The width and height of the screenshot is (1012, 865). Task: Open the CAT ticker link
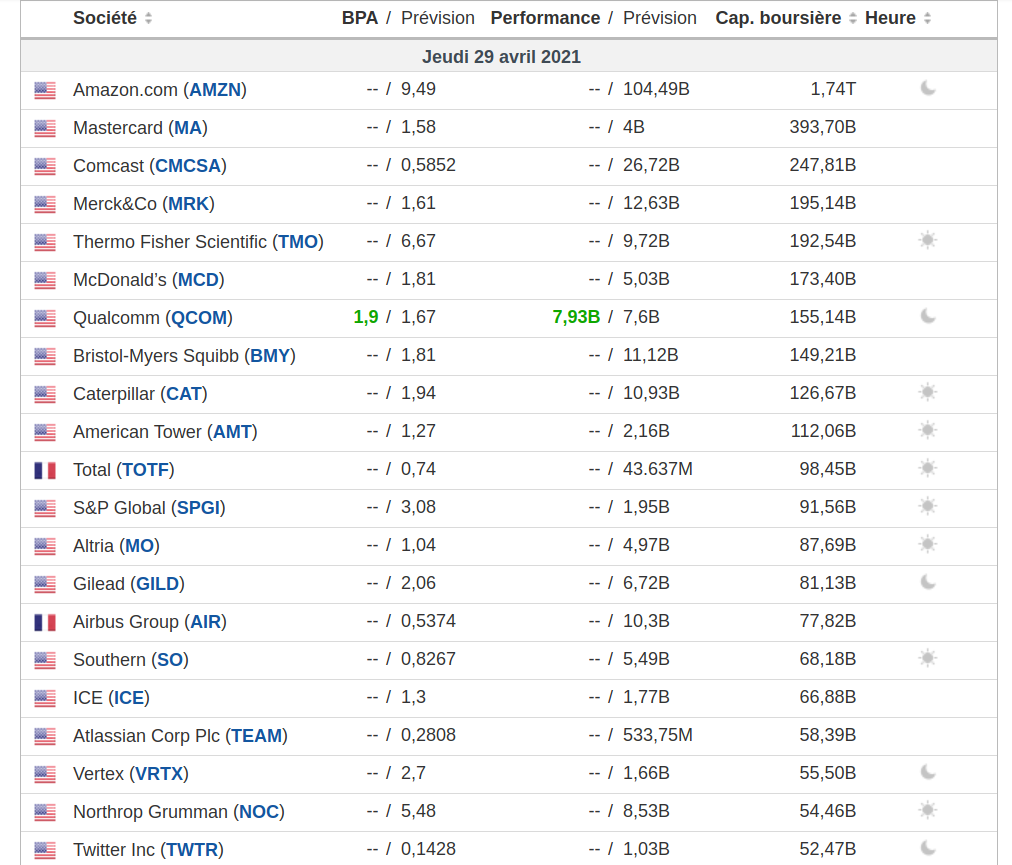coord(184,394)
